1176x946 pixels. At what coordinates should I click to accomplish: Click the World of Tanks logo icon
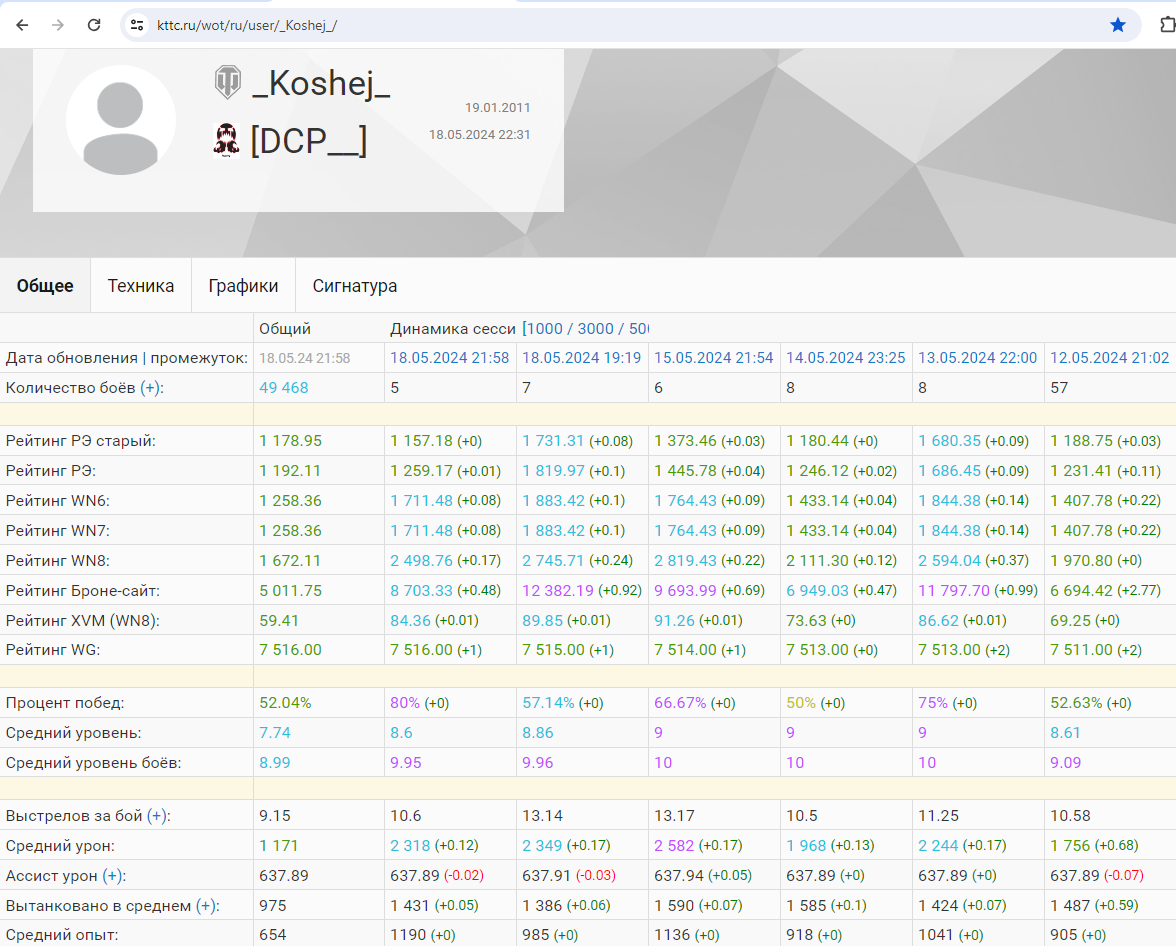pos(227,83)
